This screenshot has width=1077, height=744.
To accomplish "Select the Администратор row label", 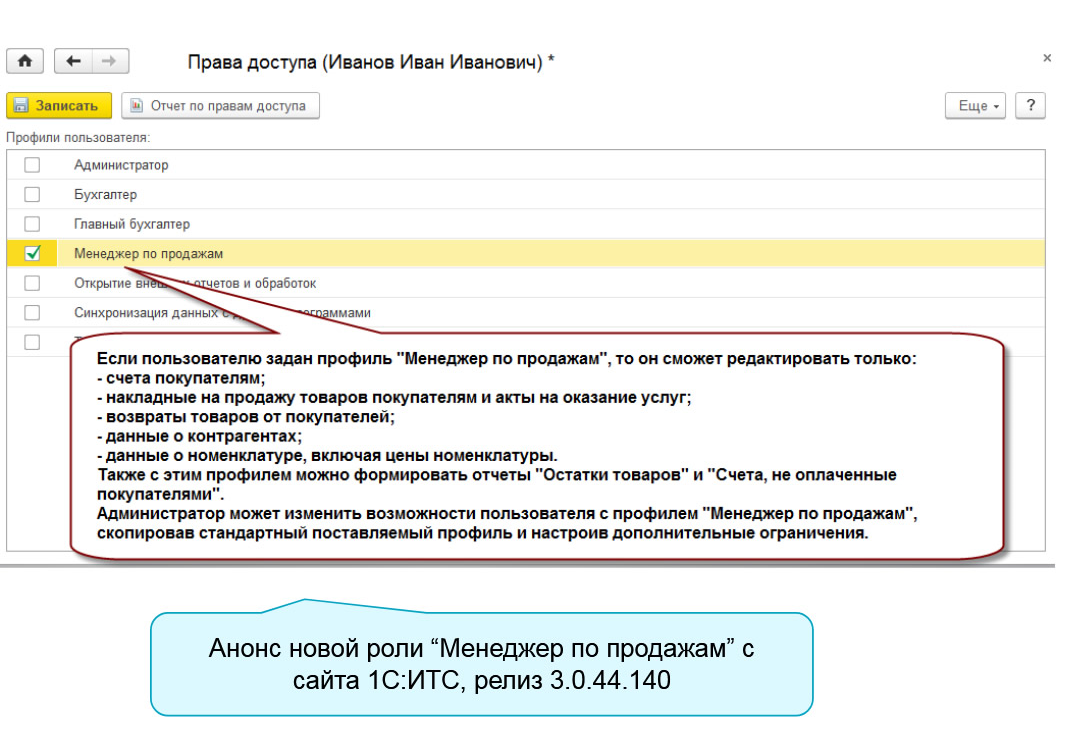I will click(x=121, y=165).
